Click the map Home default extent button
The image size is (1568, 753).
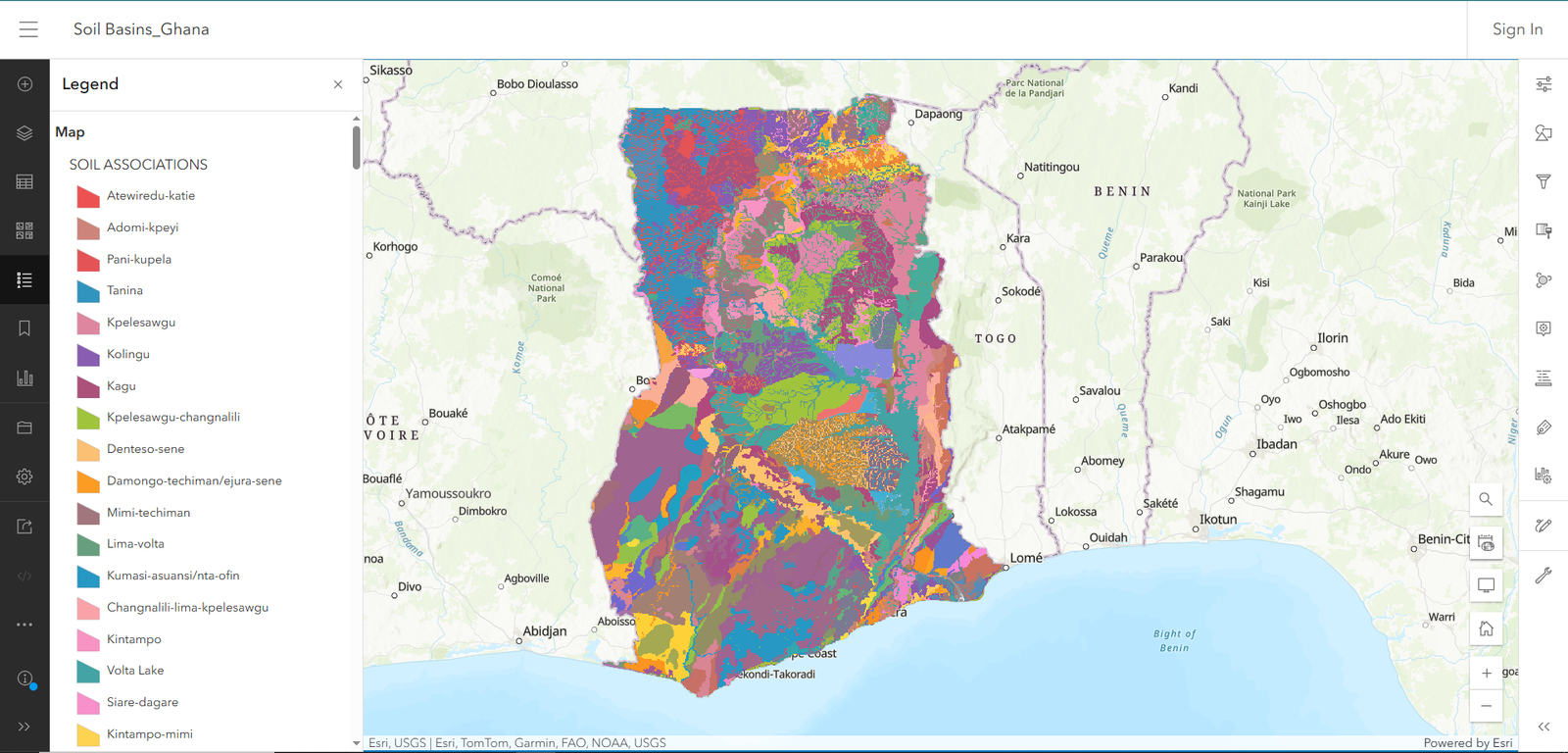[x=1486, y=629]
